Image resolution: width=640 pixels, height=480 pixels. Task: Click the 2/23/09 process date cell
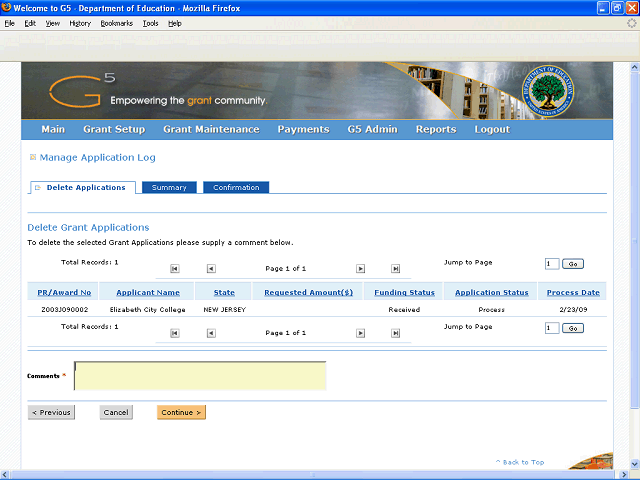pos(573,309)
